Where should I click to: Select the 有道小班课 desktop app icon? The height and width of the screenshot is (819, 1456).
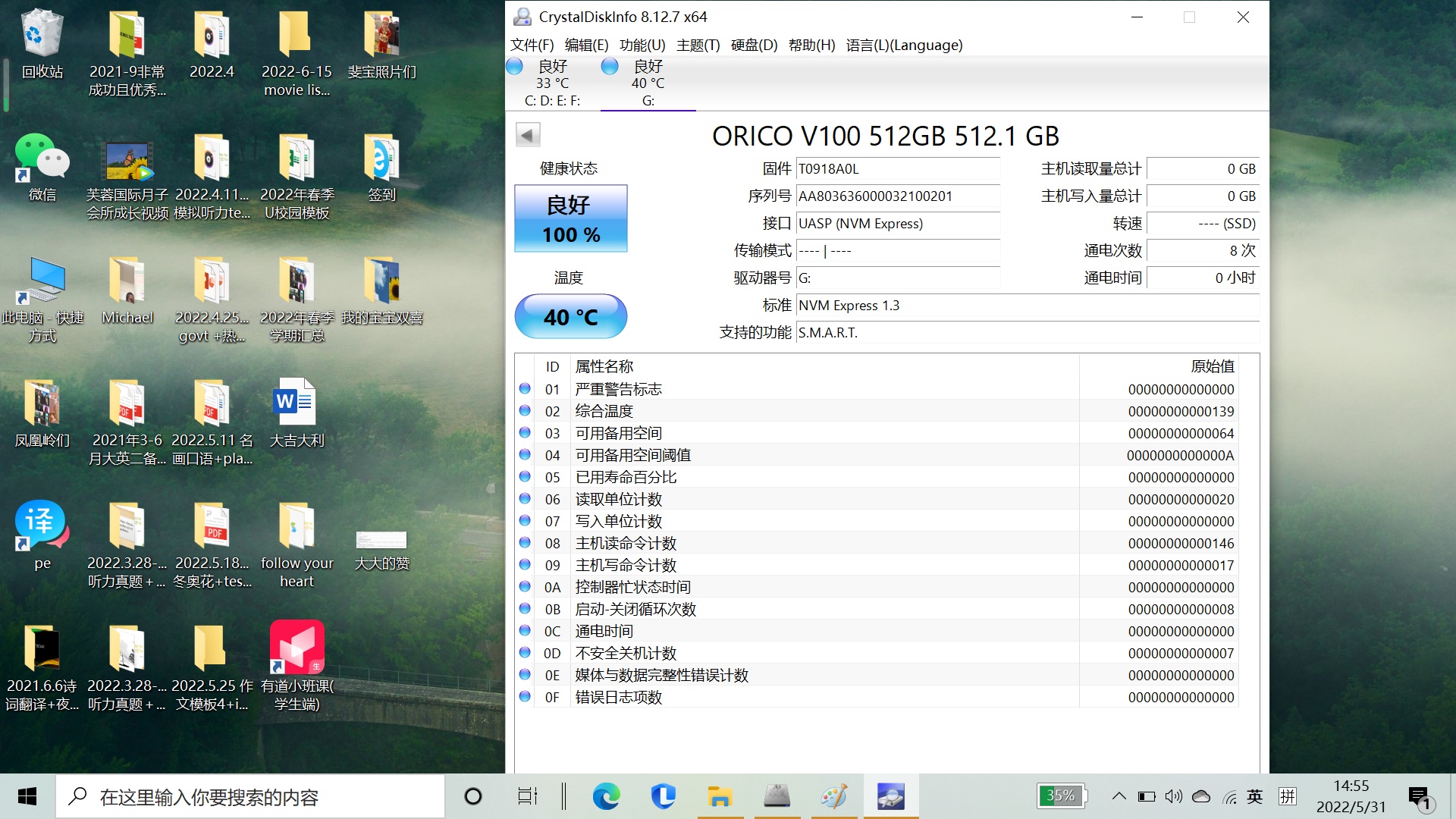[x=297, y=667]
